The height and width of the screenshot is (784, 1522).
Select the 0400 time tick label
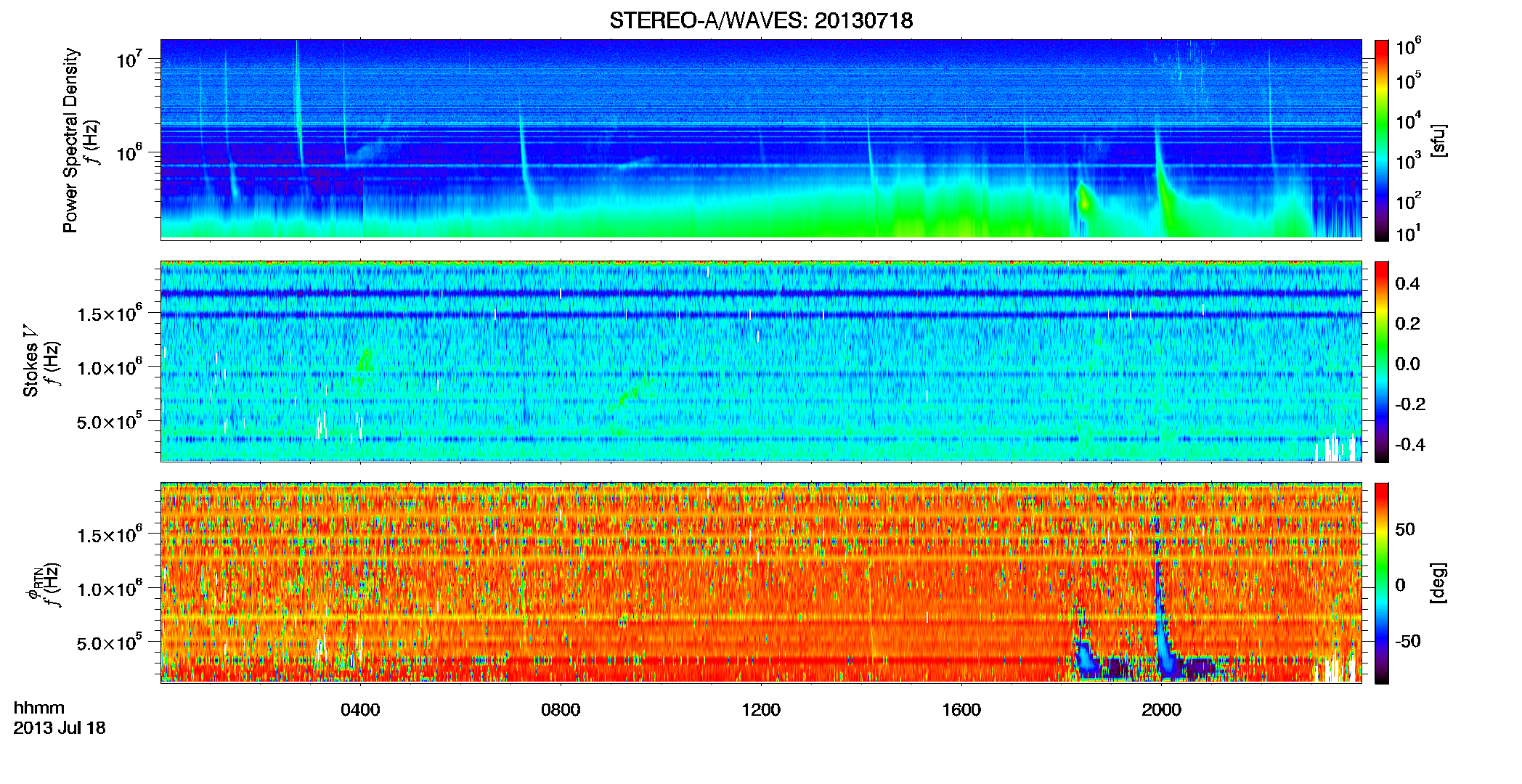360,709
